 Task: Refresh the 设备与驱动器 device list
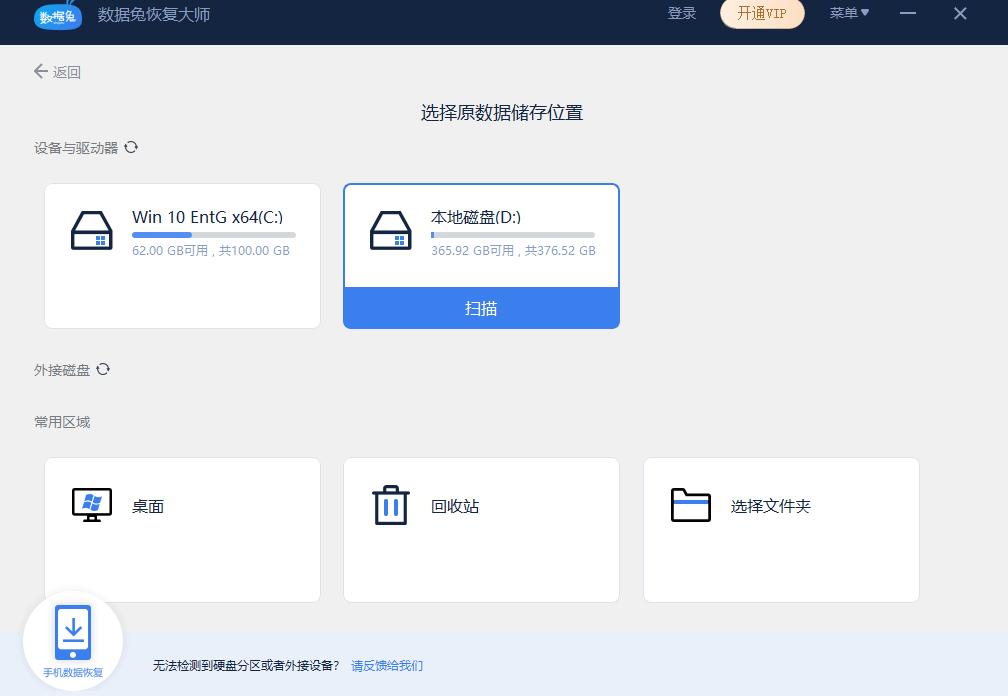point(131,146)
